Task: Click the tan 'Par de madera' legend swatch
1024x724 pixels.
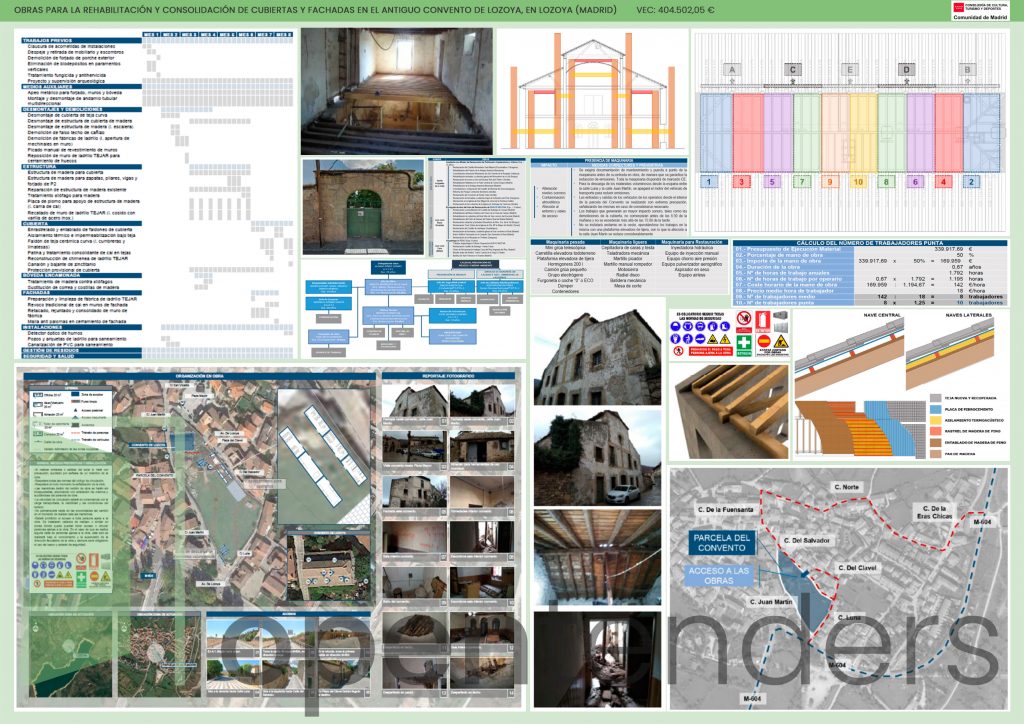Action: coord(936,454)
